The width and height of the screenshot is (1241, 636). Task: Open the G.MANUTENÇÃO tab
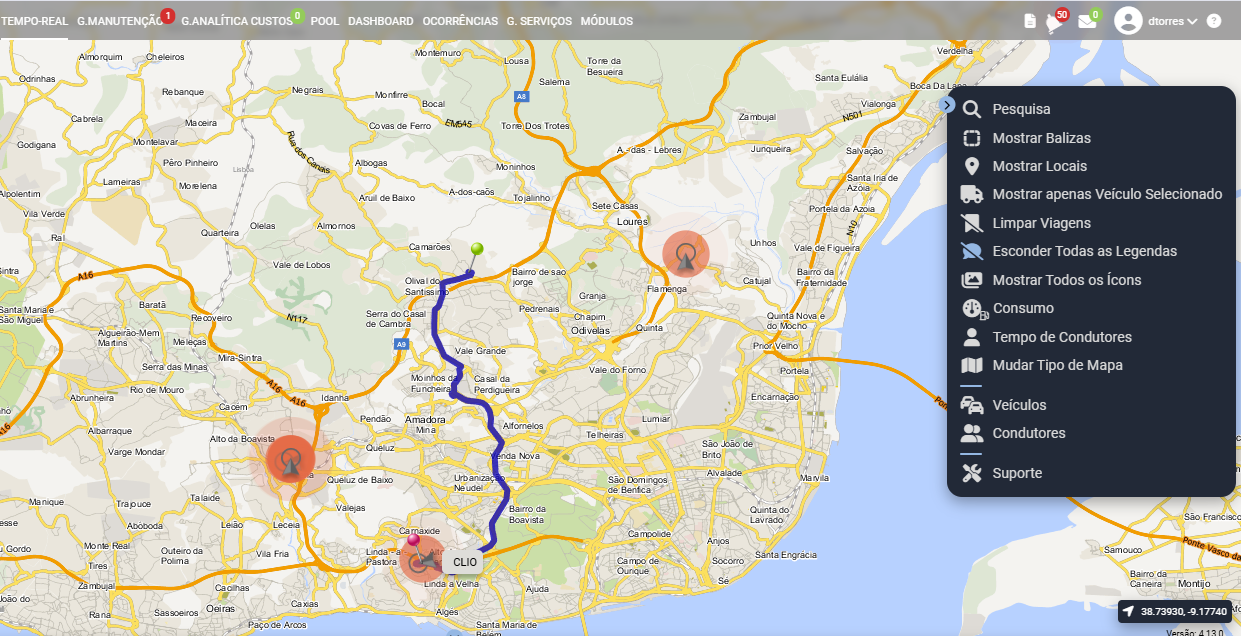(120, 21)
